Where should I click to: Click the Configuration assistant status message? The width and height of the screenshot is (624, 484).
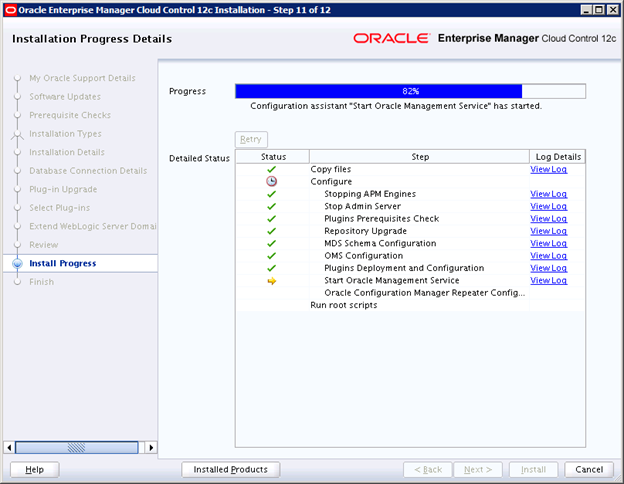pos(396,106)
